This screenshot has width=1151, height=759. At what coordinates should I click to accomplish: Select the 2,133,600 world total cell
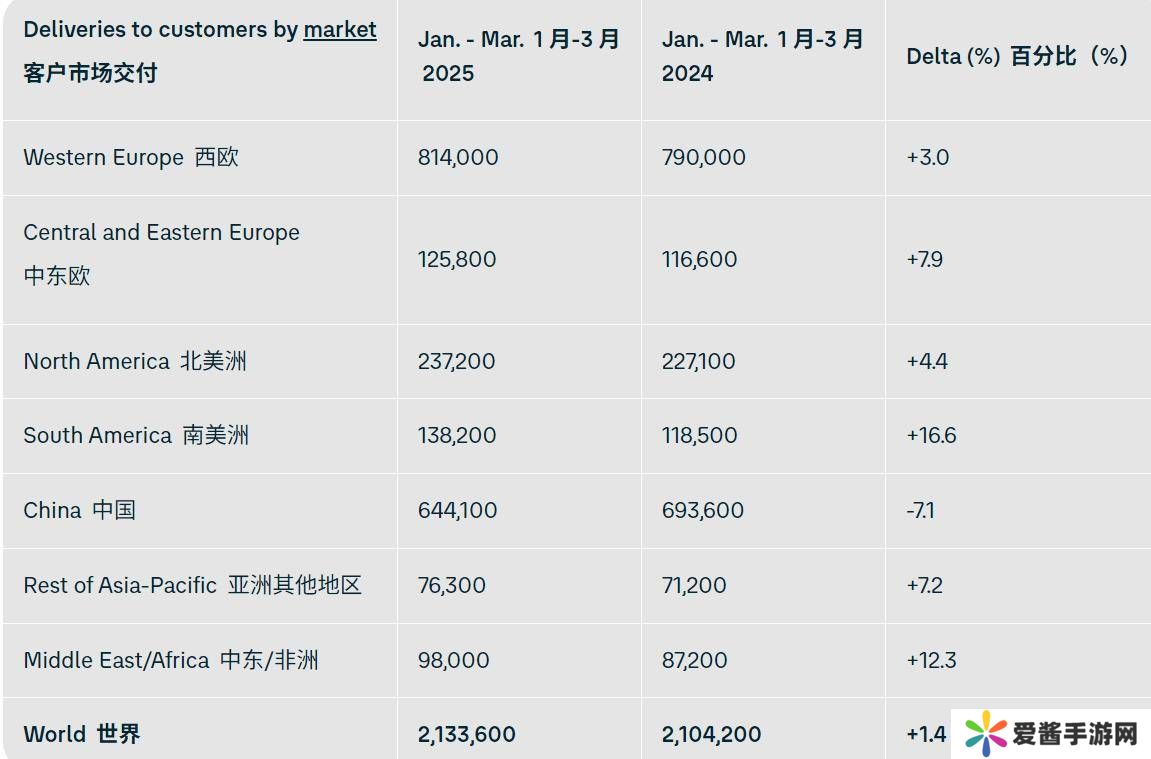click(x=467, y=734)
